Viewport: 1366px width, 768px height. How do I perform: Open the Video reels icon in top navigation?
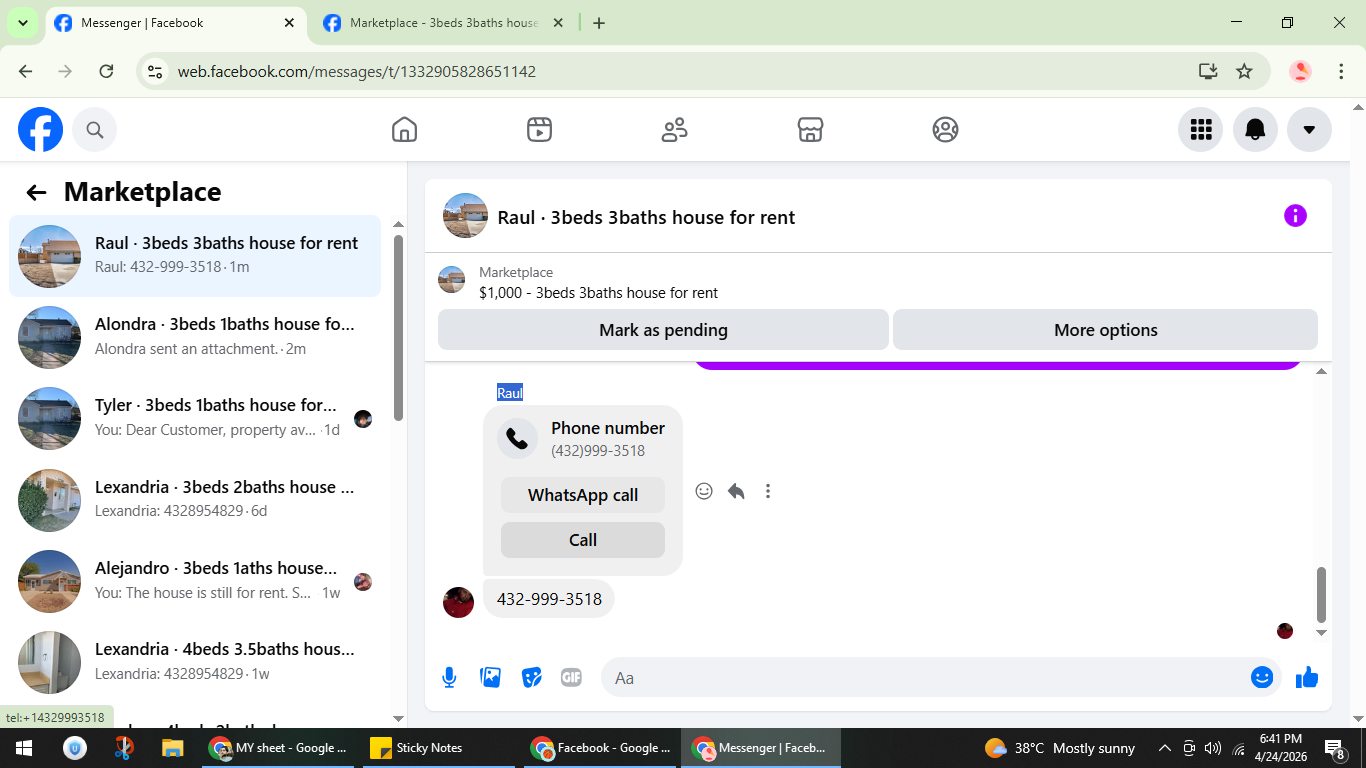click(x=540, y=130)
